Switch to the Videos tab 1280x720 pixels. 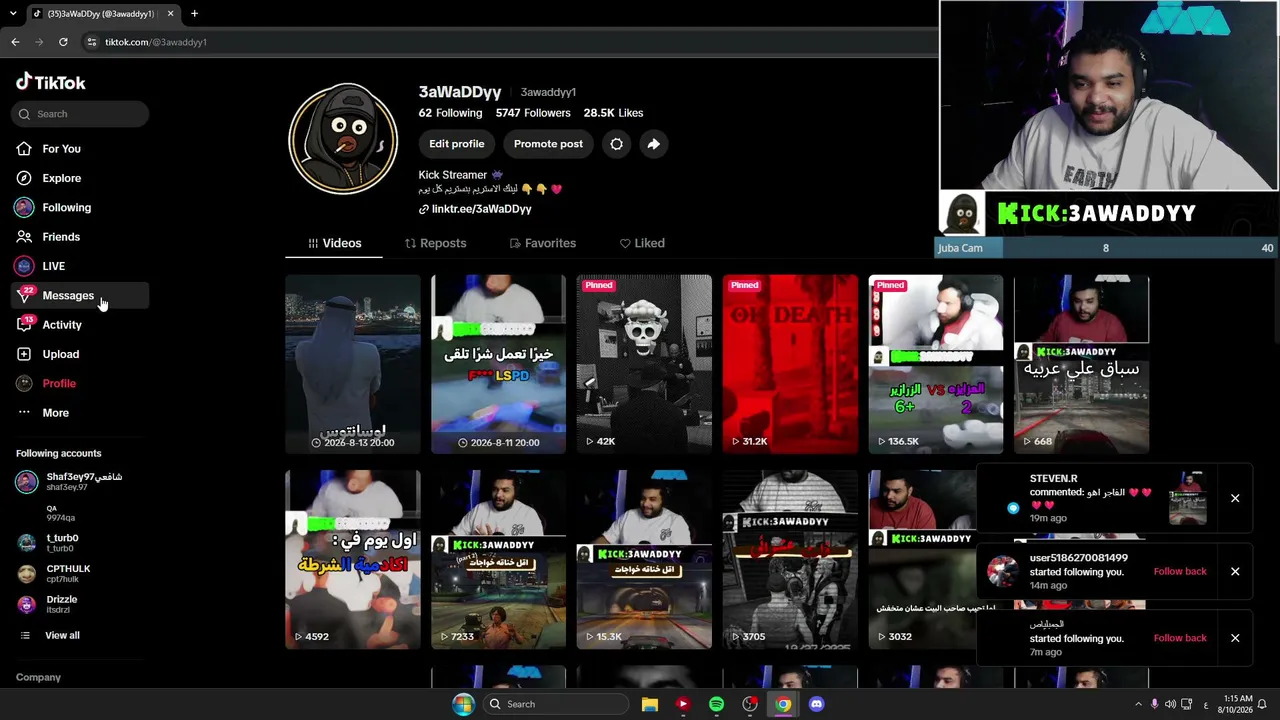(x=335, y=243)
